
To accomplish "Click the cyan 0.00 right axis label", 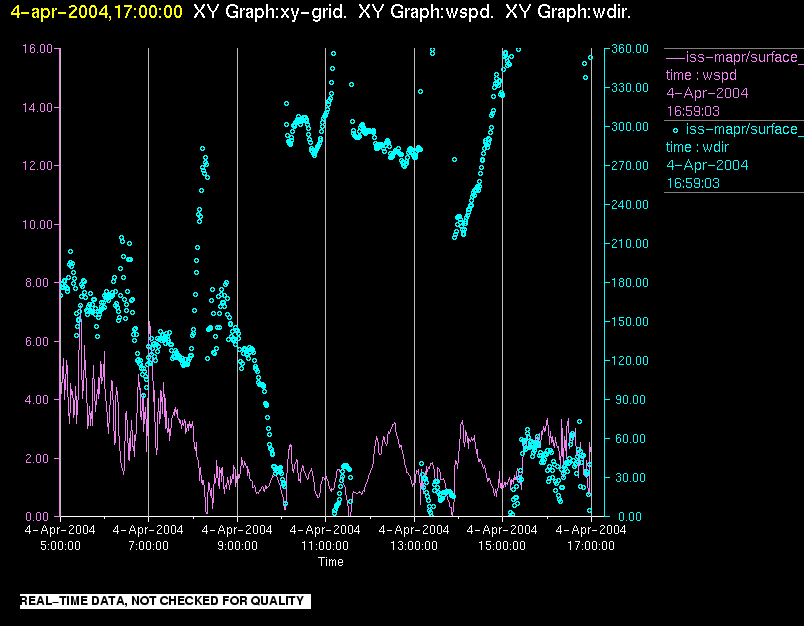I will coord(630,517).
